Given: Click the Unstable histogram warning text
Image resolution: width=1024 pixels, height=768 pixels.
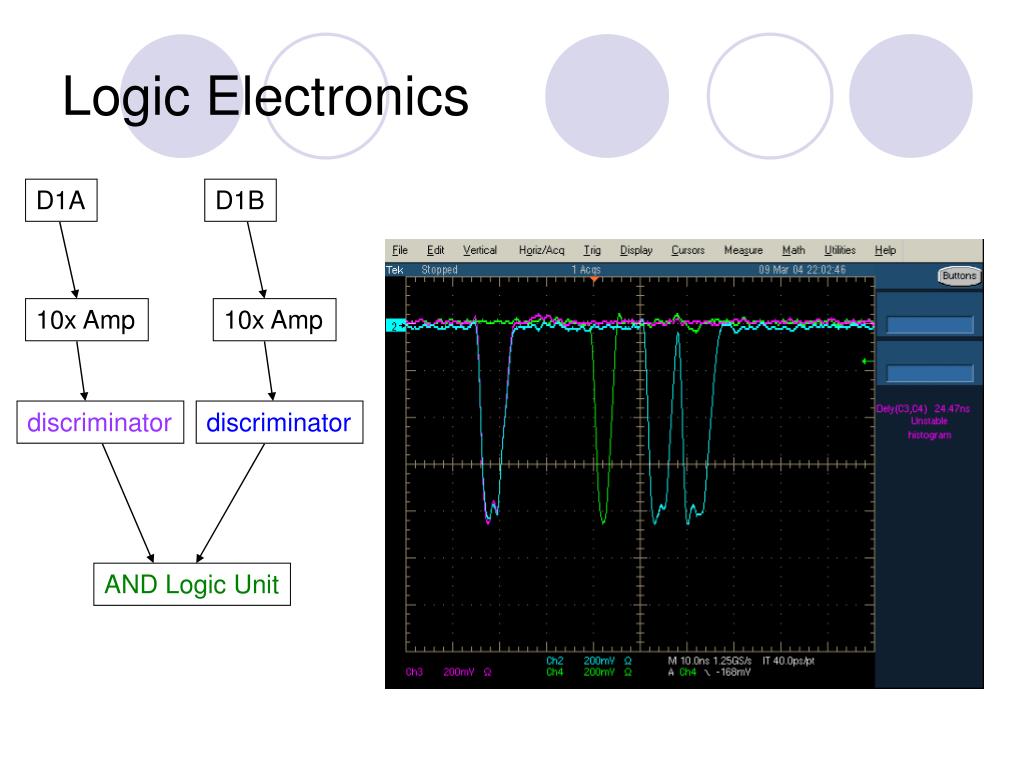Looking at the screenshot, I should pos(929,428).
